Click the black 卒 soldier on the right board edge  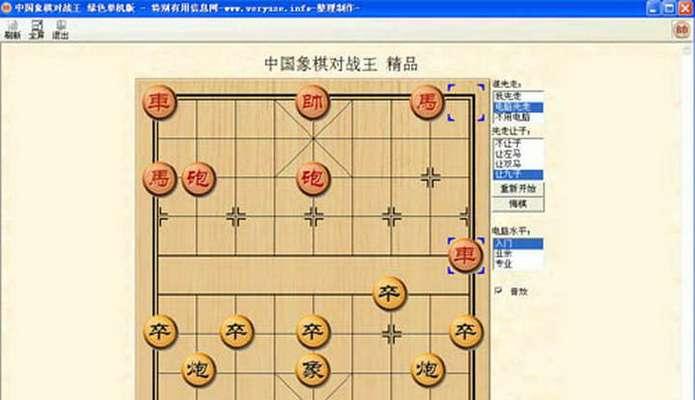tap(466, 331)
